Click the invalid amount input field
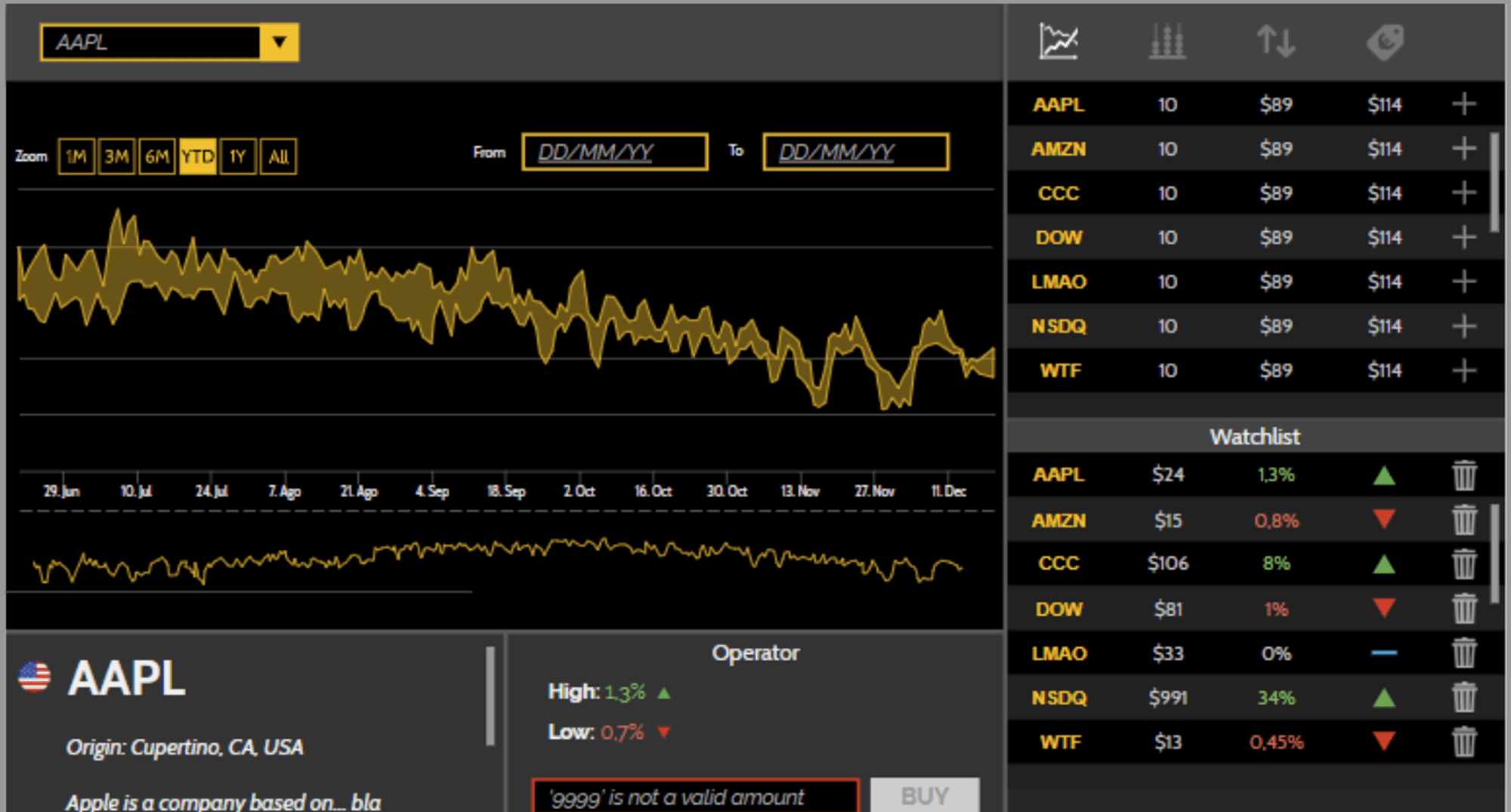 point(696,795)
